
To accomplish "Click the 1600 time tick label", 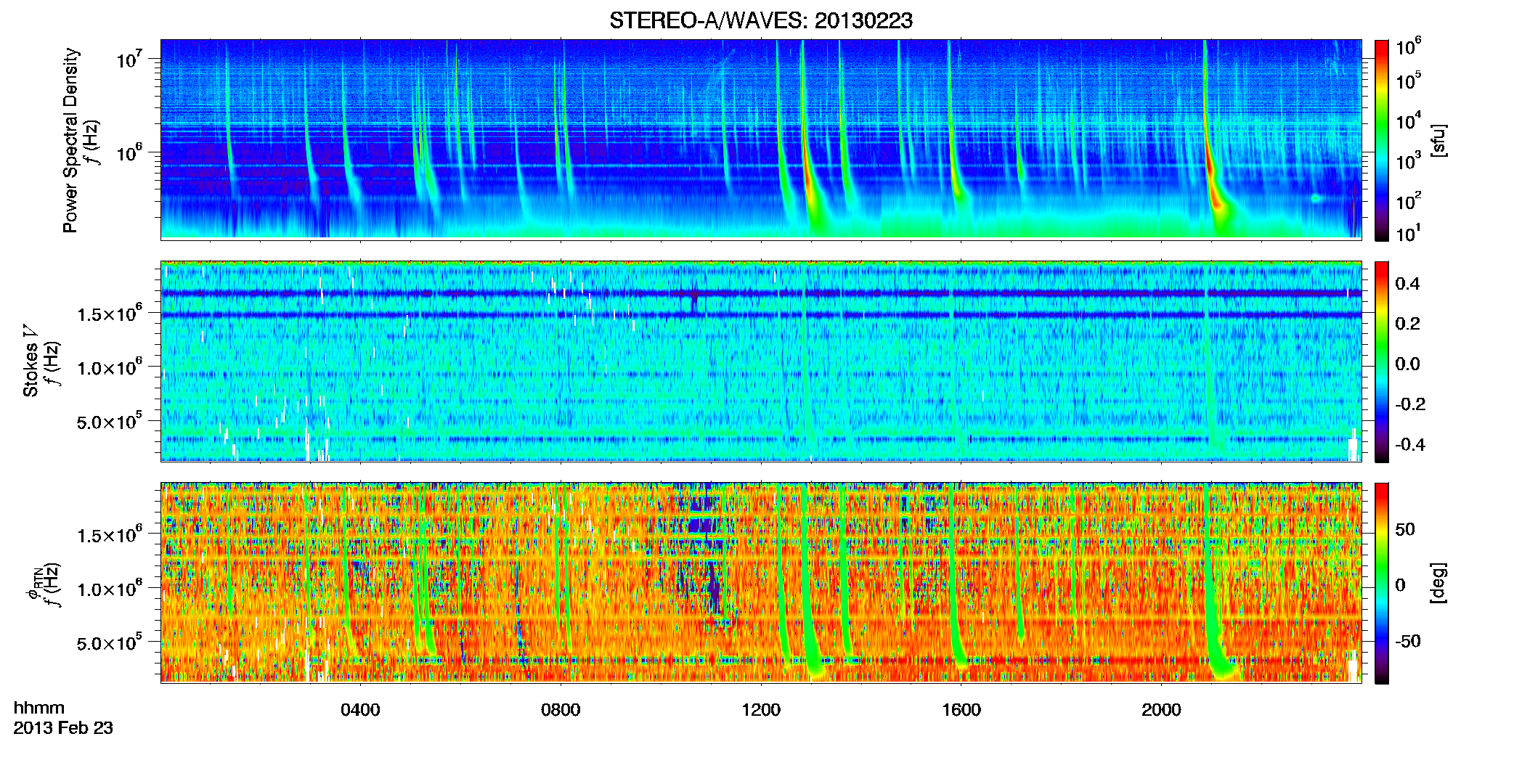I will click(x=961, y=710).
